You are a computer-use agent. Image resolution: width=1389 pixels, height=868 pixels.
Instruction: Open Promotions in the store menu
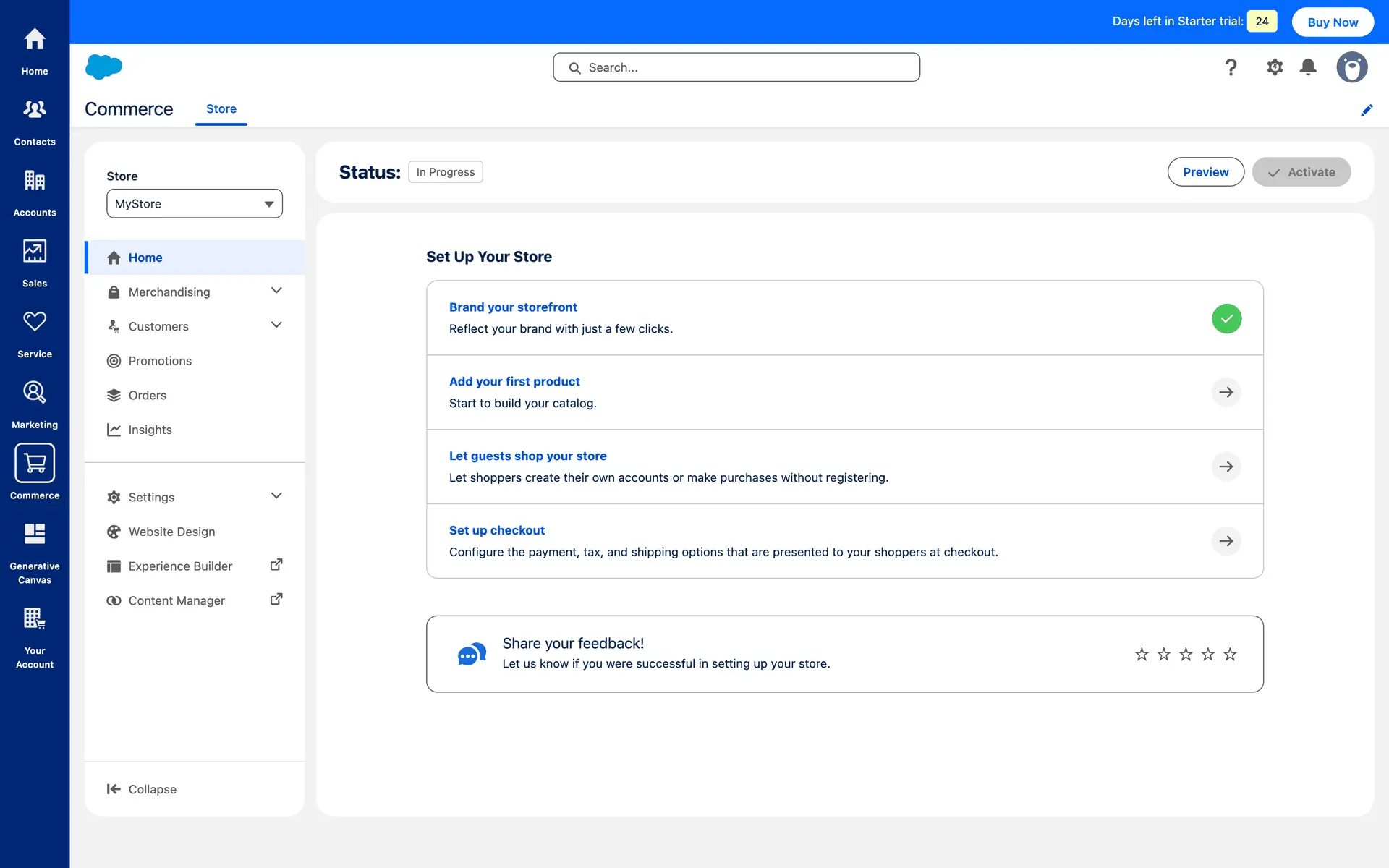[x=160, y=361]
